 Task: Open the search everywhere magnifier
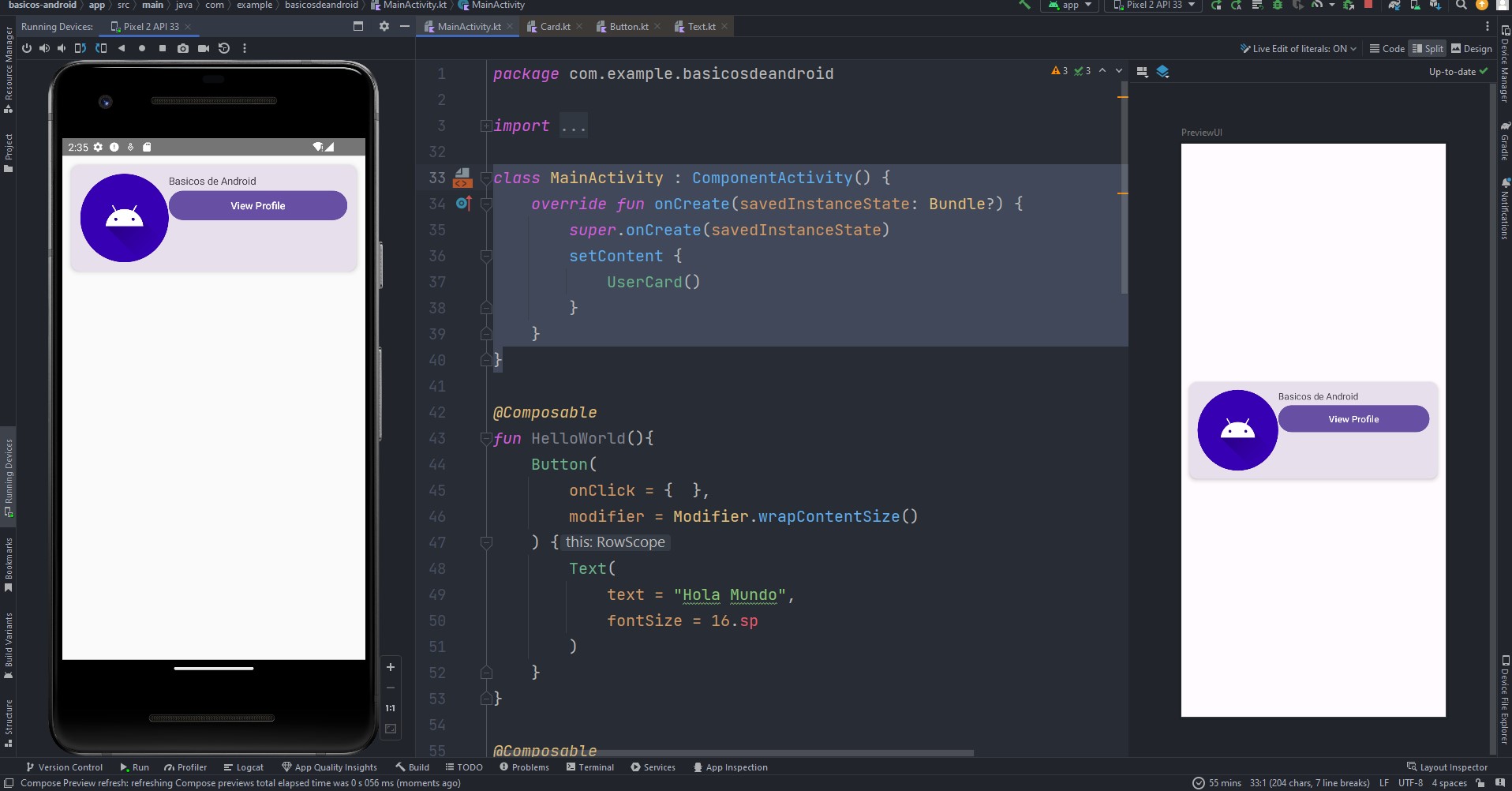(x=1461, y=6)
